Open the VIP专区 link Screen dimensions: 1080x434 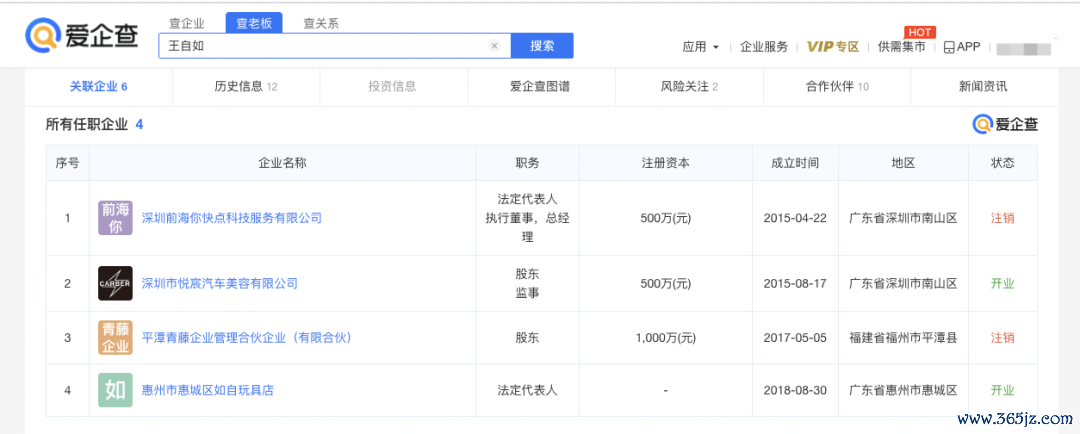tap(833, 47)
